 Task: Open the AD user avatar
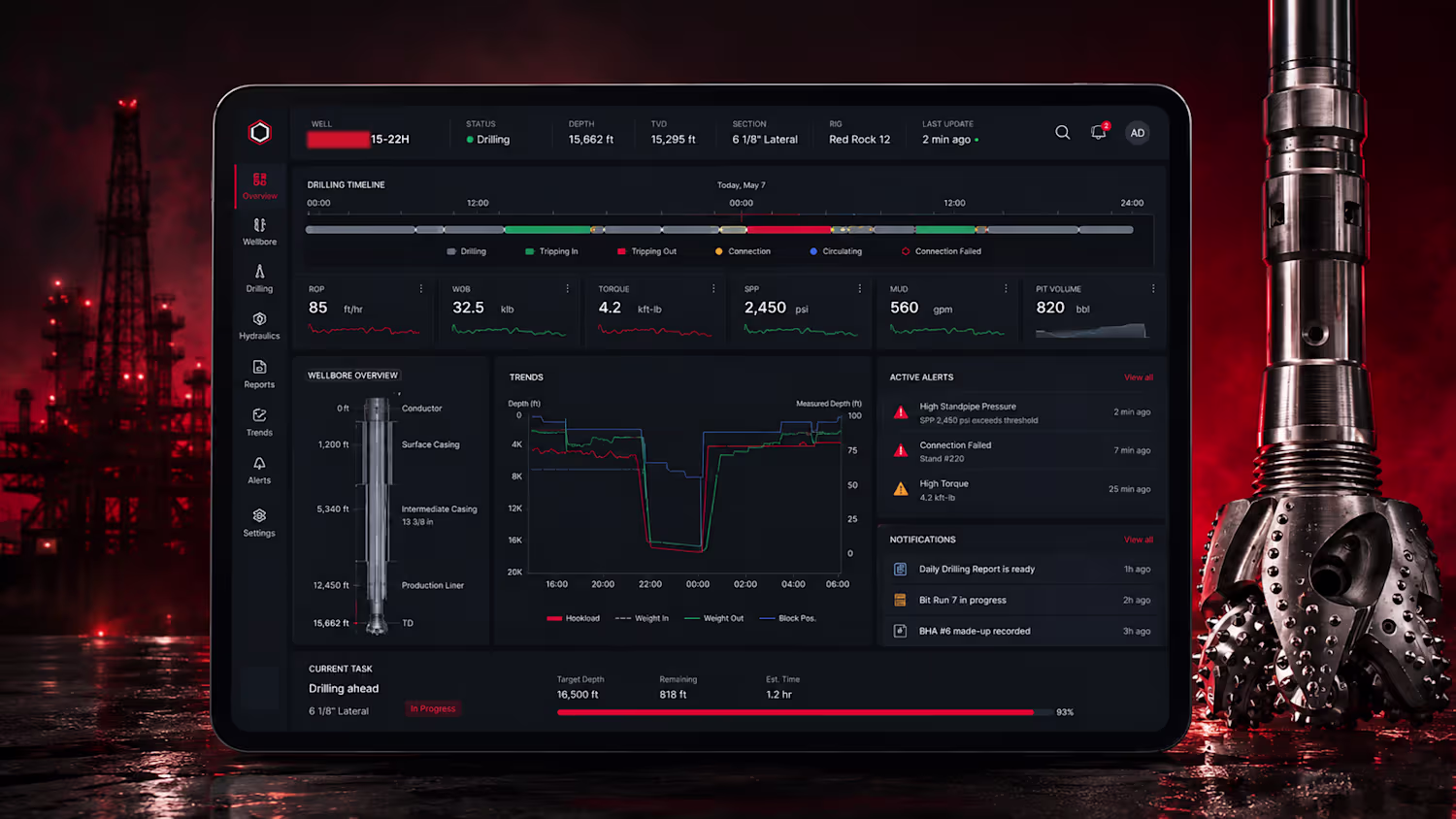pos(1138,133)
